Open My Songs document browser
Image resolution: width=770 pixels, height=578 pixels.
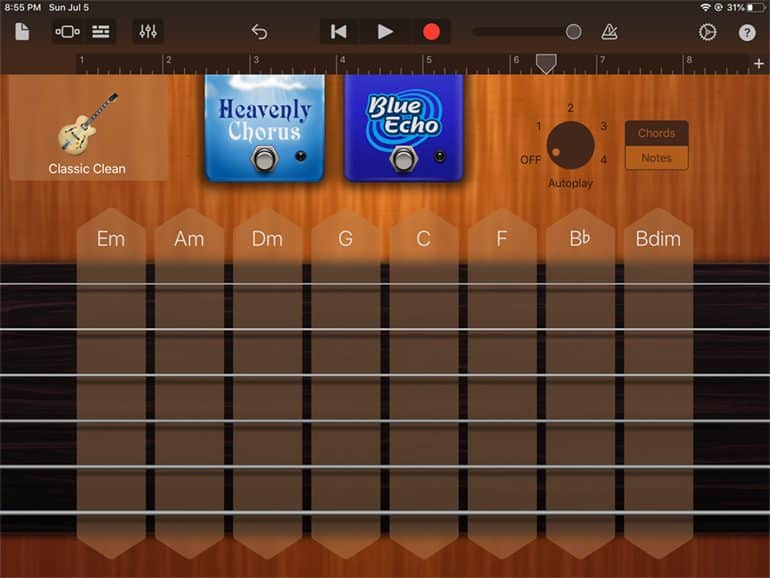[22, 32]
